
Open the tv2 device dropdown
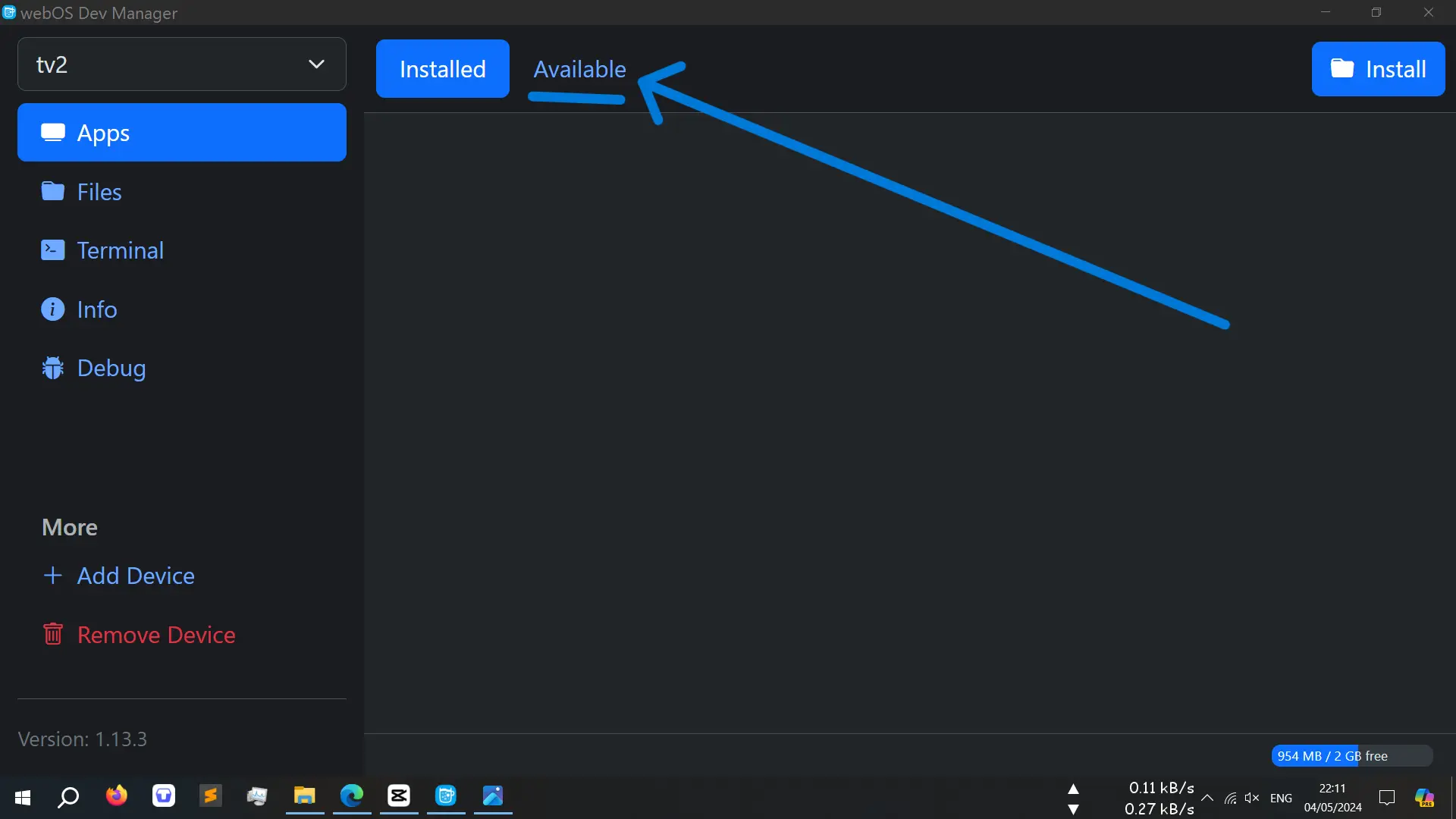[x=182, y=64]
